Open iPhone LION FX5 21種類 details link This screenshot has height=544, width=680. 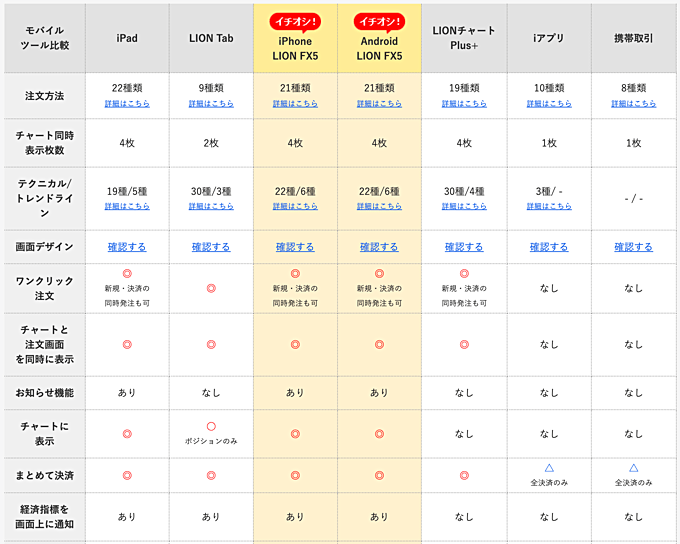click(295, 104)
